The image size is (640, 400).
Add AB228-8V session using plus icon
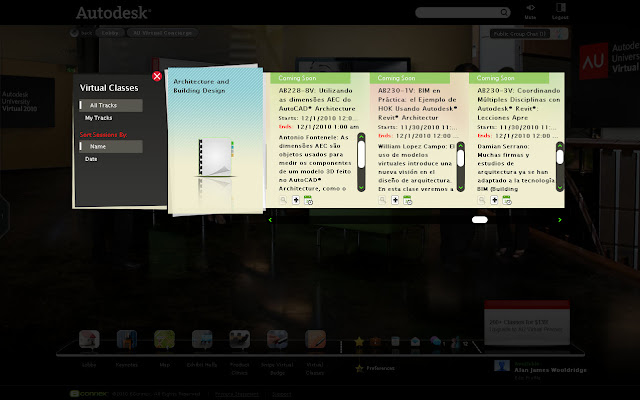pyautogui.click(x=296, y=200)
